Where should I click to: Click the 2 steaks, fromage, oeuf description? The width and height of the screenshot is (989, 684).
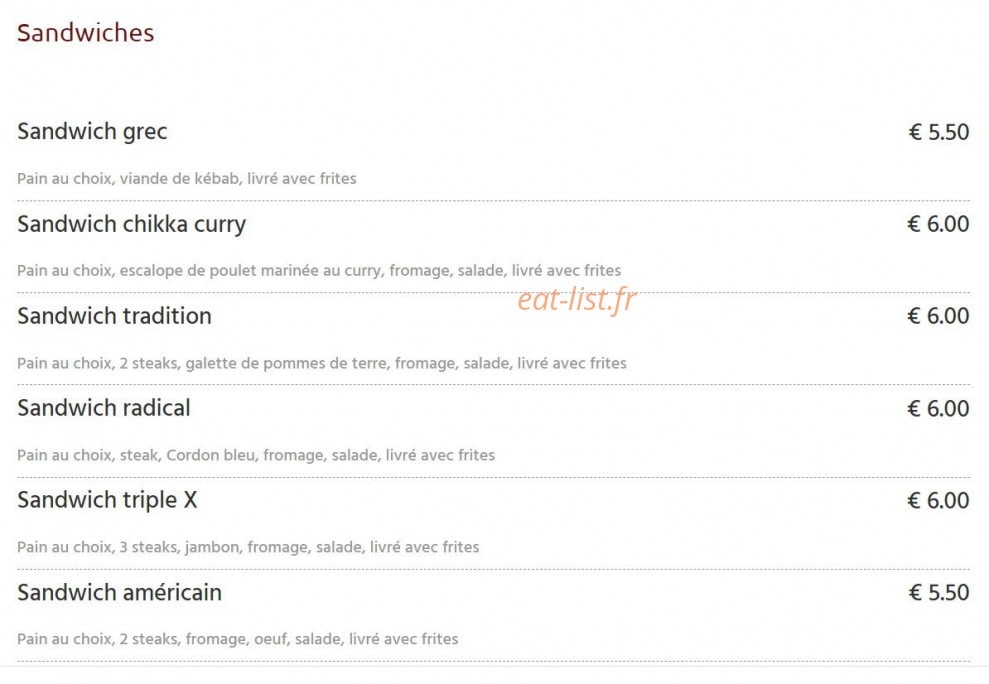click(238, 639)
